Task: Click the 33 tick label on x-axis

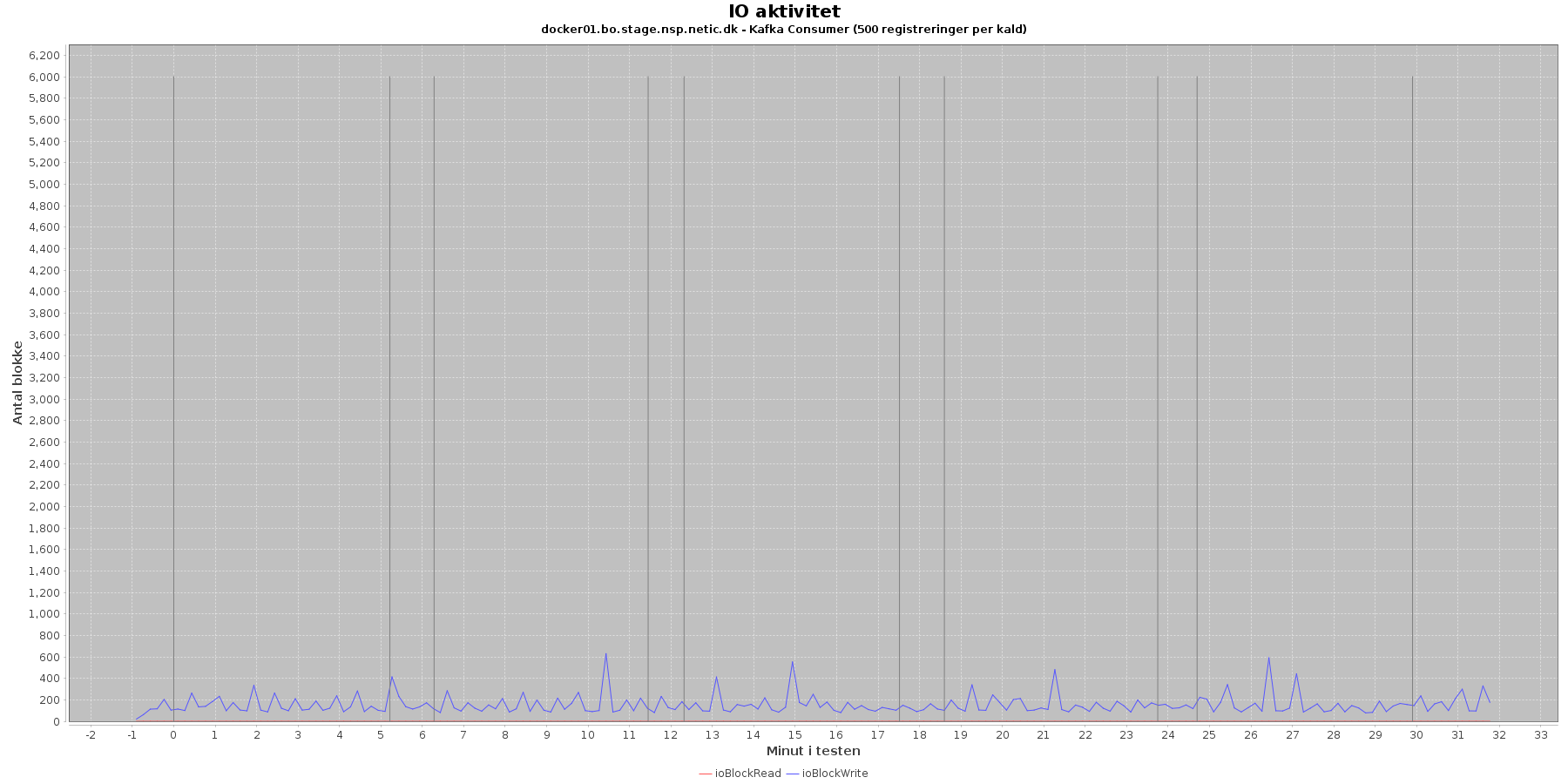Action: (1541, 735)
